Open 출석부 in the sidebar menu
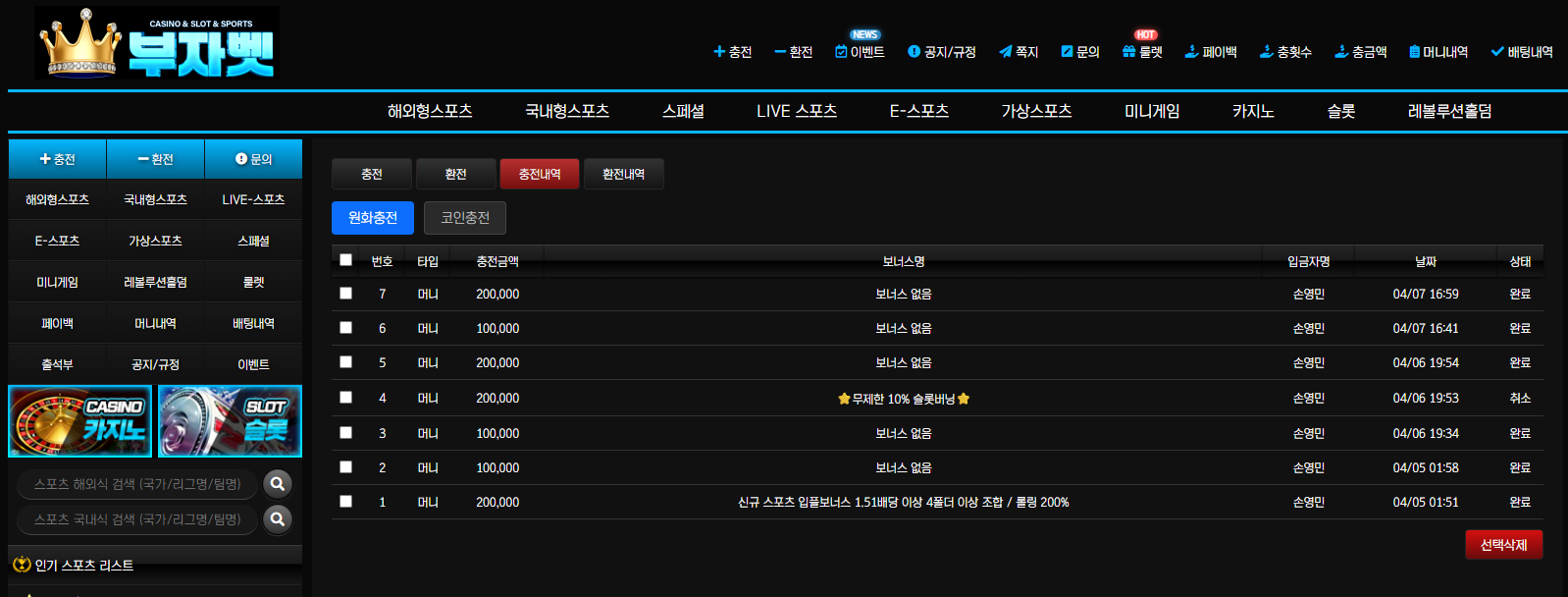Screen dimensions: 1568x597 coord(57,364)
